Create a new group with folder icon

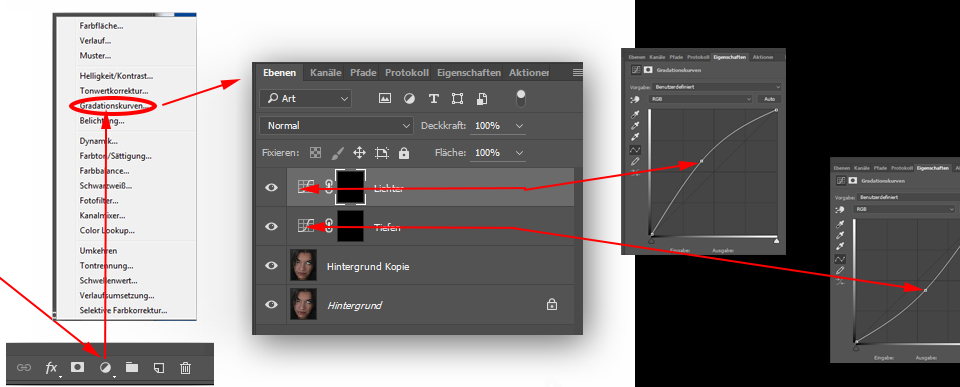132,367
